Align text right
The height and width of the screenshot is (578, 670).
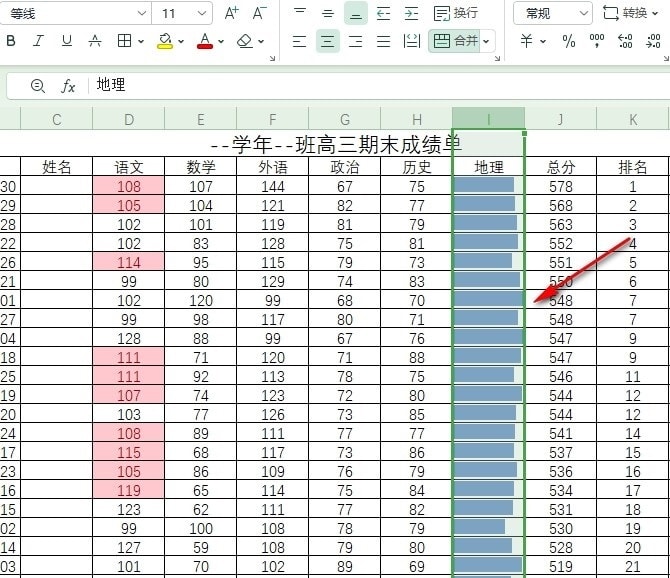(356, 41)
